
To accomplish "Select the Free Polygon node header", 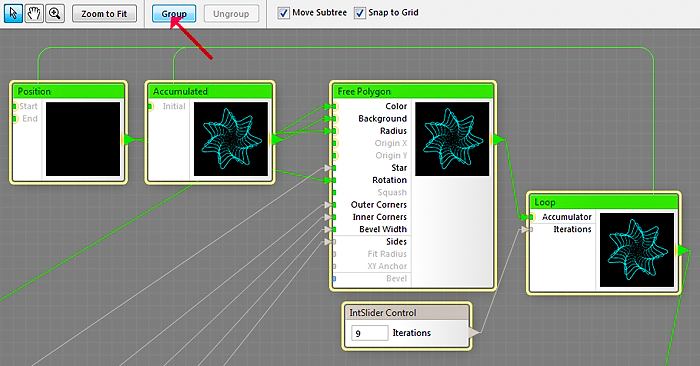I will [413, 92].
